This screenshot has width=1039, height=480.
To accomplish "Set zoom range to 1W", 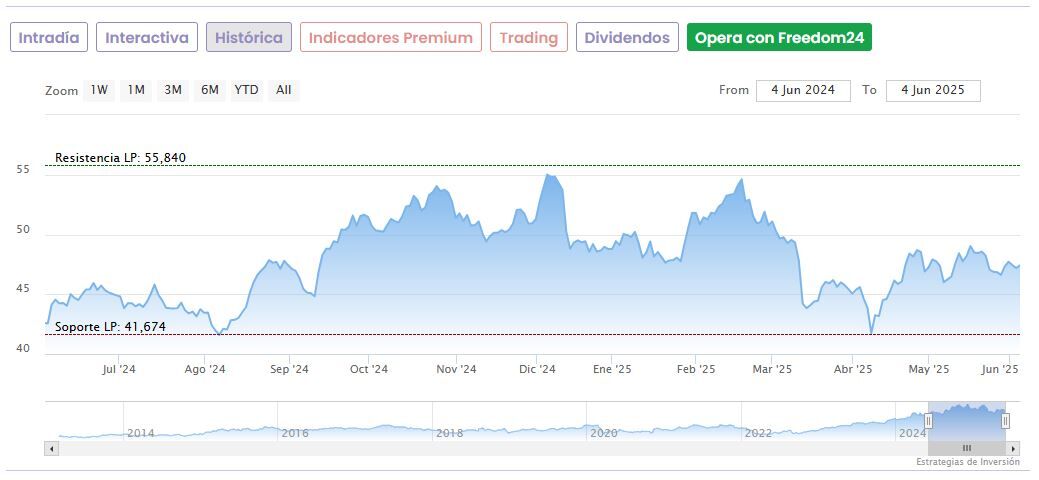I will (99, 90).
